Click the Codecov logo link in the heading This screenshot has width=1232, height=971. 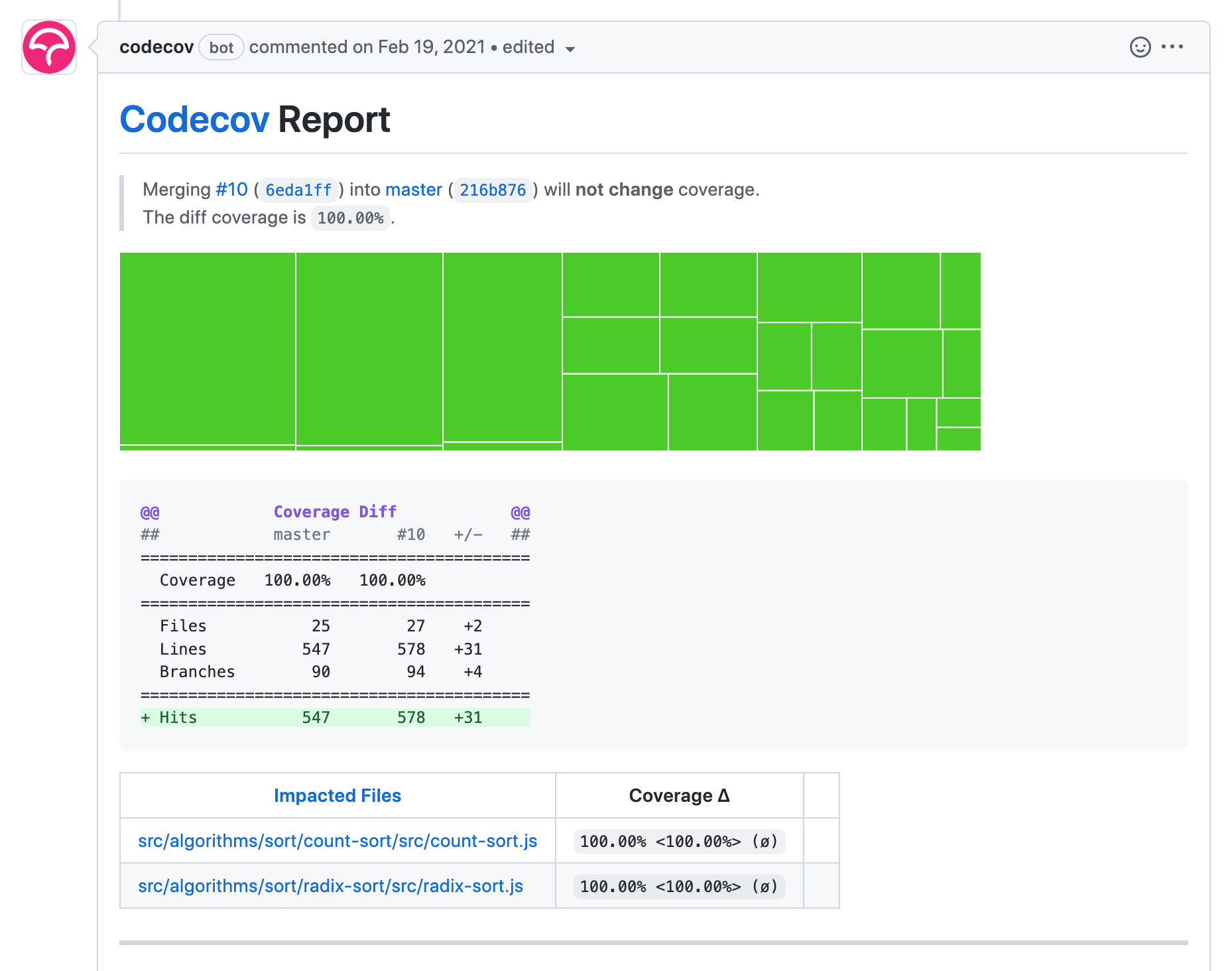point(194,119)
